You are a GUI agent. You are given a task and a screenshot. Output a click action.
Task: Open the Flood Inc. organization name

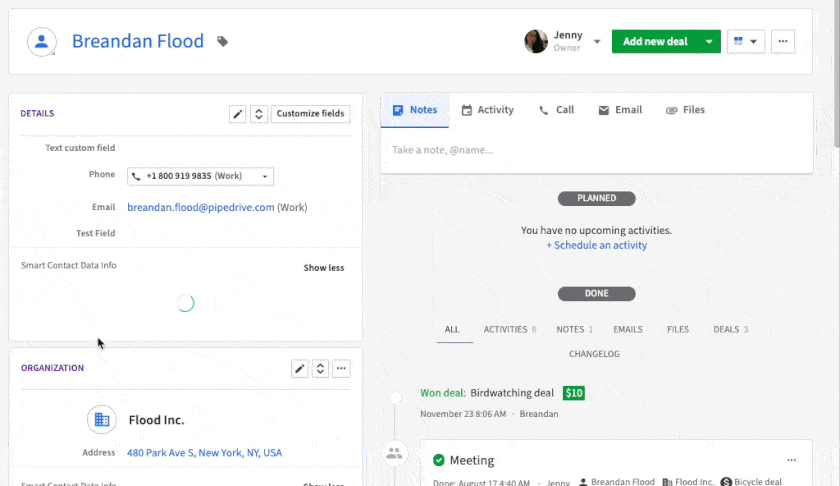(156, 420)
